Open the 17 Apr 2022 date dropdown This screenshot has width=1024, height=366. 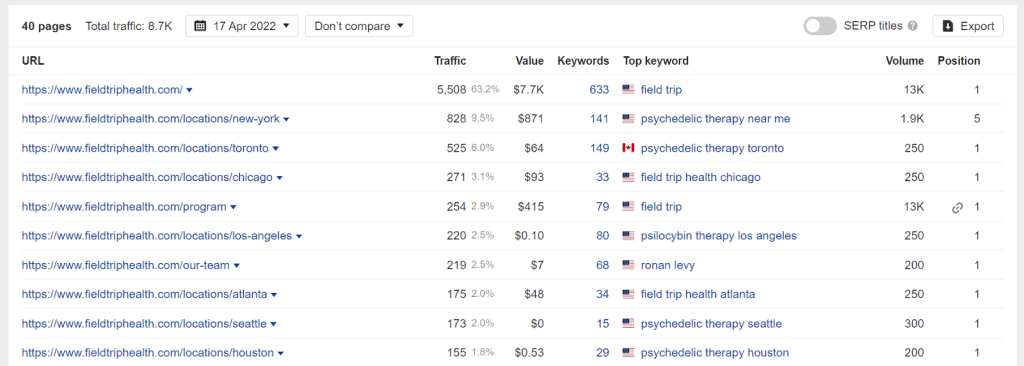[242, 26]
